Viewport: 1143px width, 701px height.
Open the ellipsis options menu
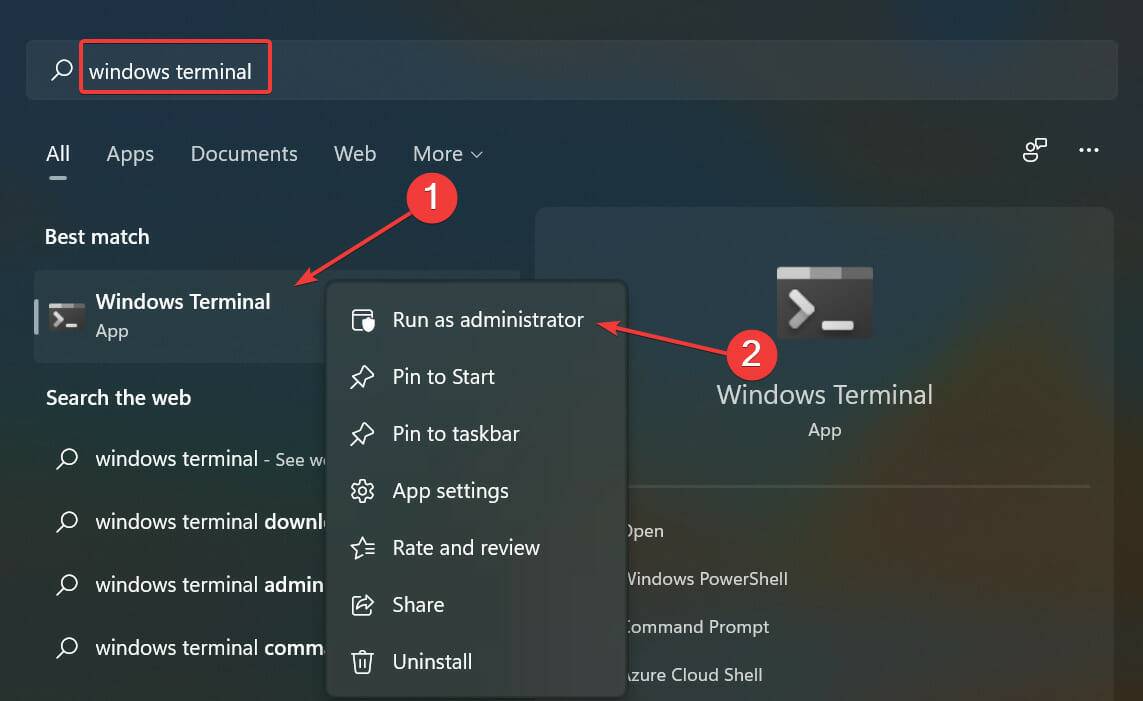(1089, 150)
